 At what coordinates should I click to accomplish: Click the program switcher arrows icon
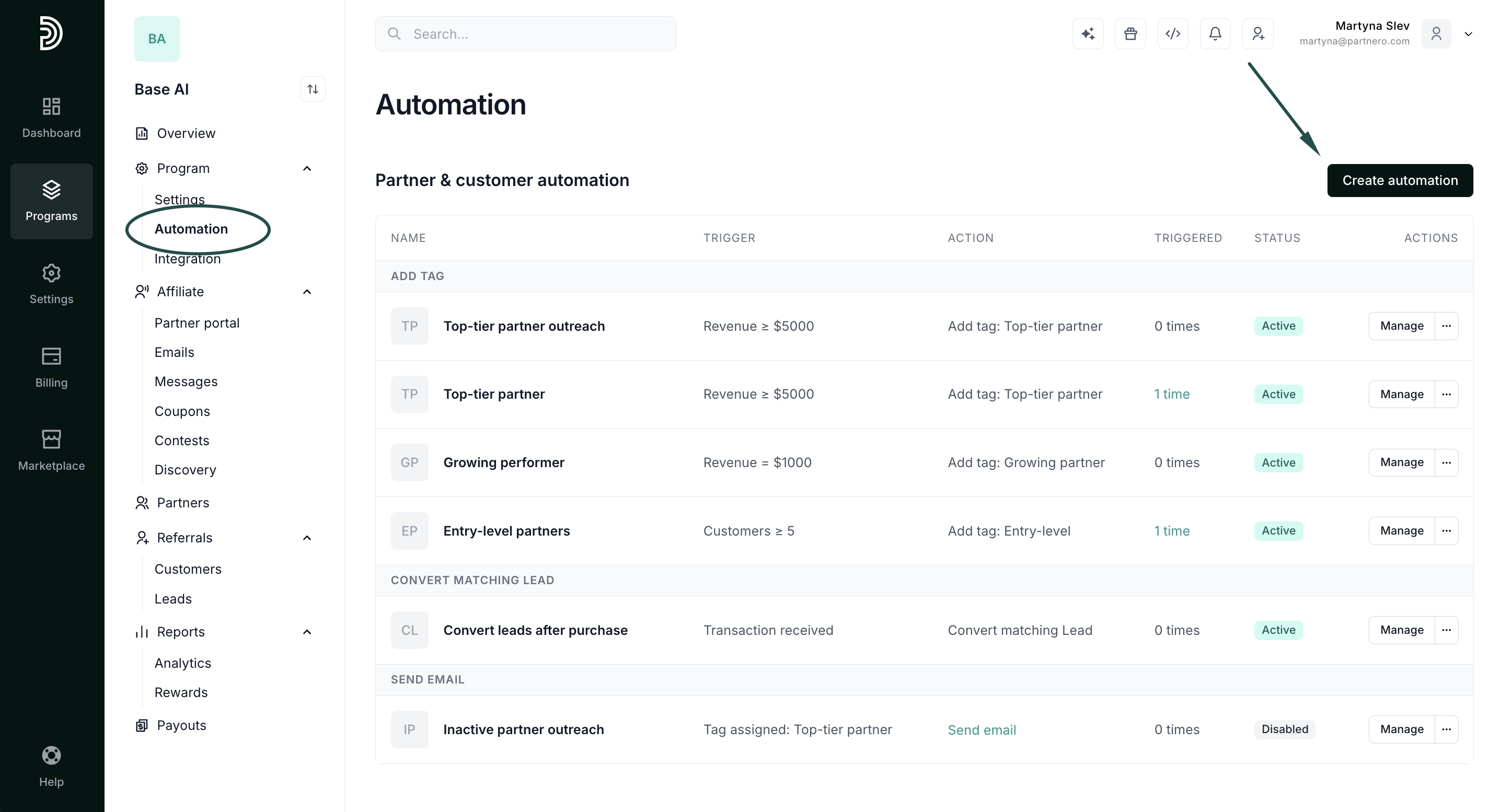313,89
